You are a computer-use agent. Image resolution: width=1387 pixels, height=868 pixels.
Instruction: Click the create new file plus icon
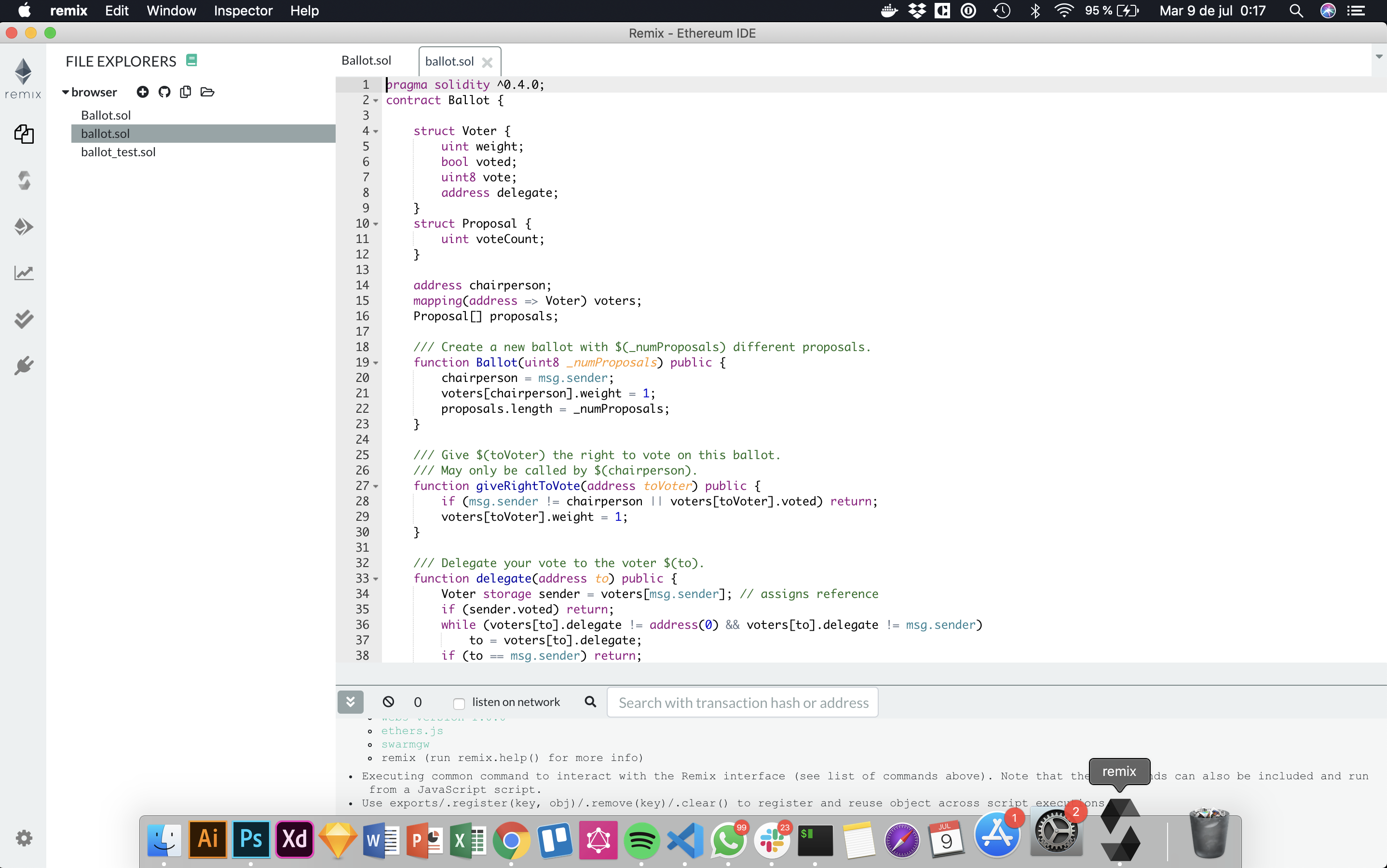142,92
